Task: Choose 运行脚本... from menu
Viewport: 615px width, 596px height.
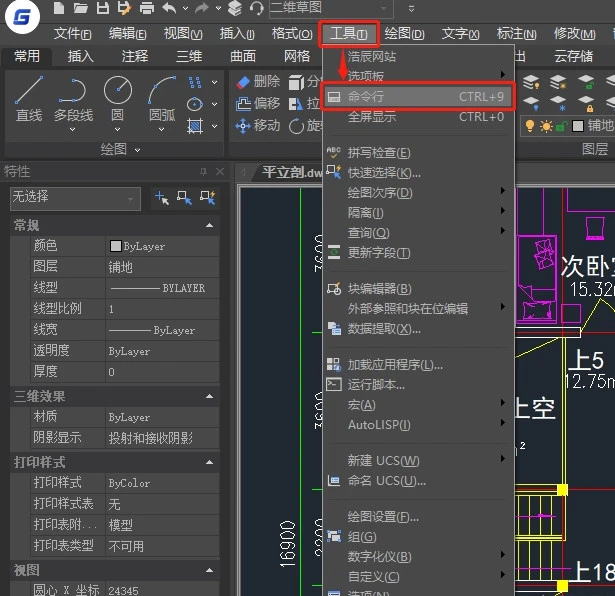Action: click(418, 385)
